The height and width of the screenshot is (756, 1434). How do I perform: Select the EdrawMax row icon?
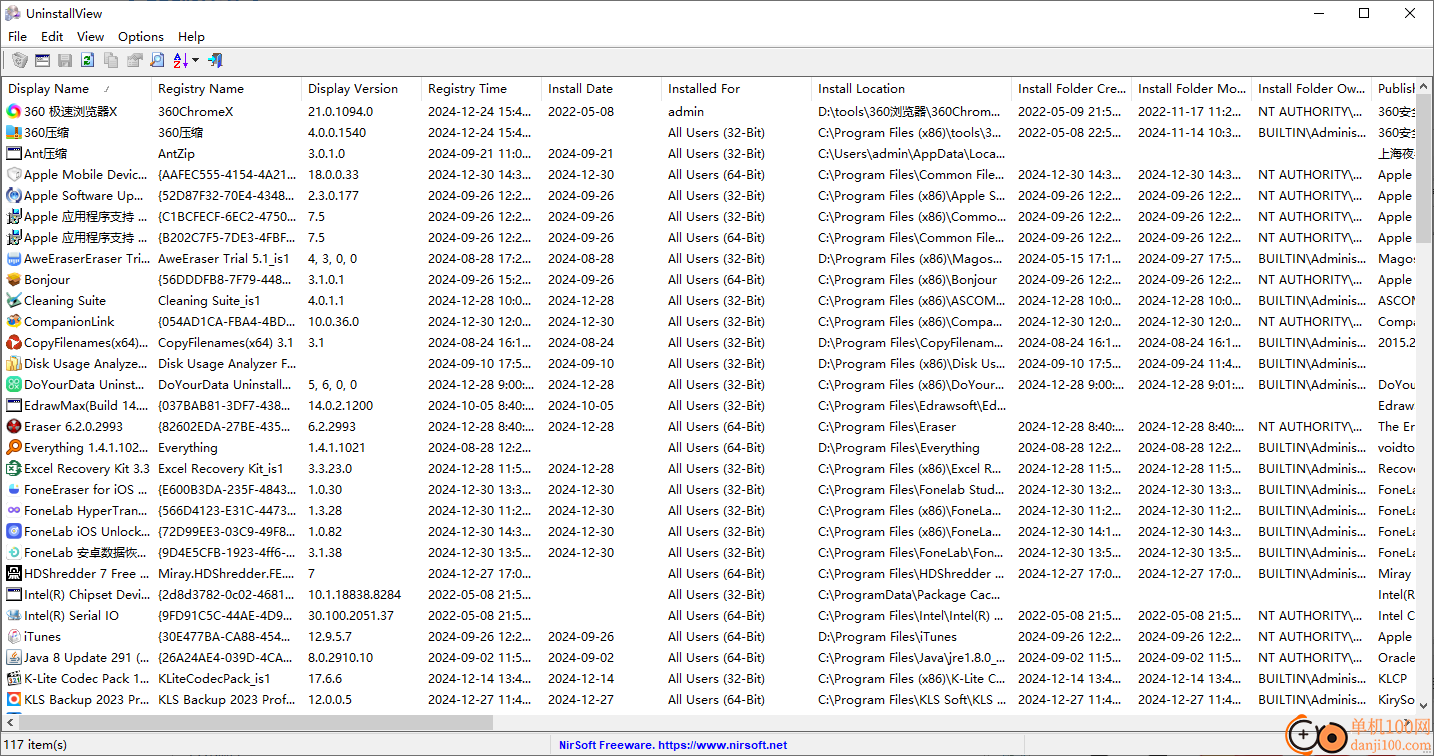point(14,406)
